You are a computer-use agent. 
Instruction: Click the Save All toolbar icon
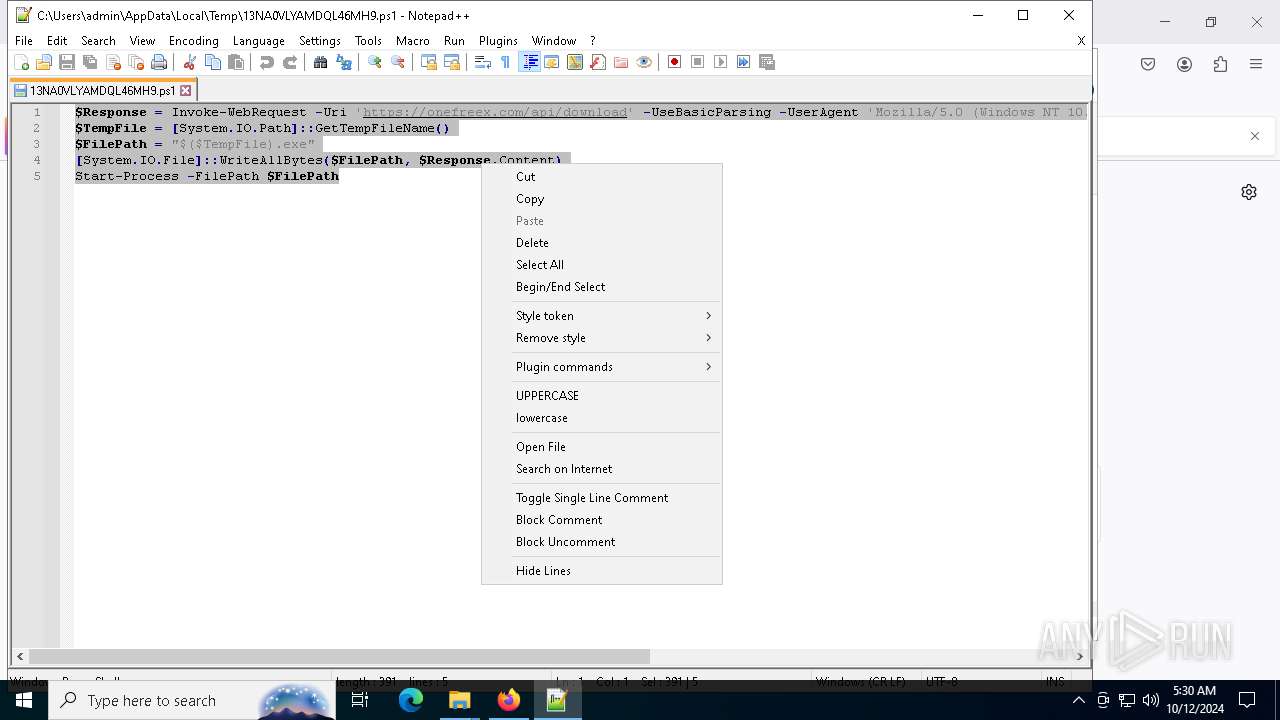(x=90, y=62)
